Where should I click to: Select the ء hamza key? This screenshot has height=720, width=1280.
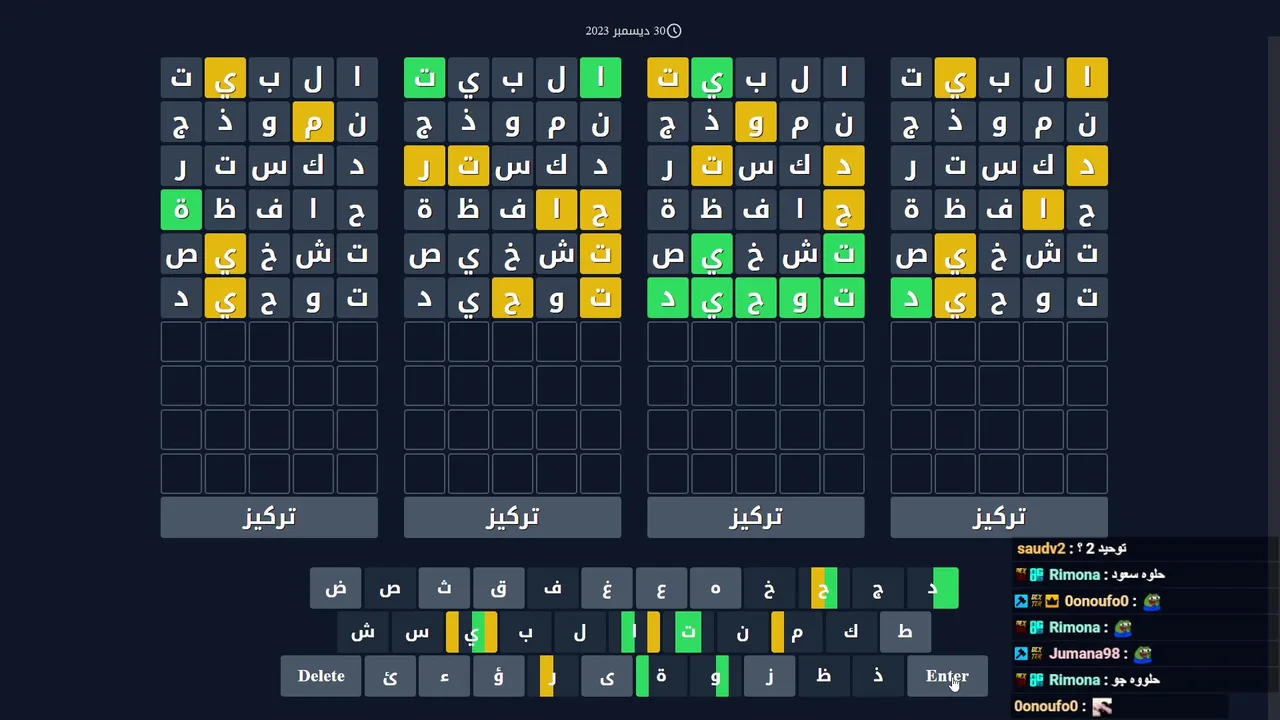[444, 676]
